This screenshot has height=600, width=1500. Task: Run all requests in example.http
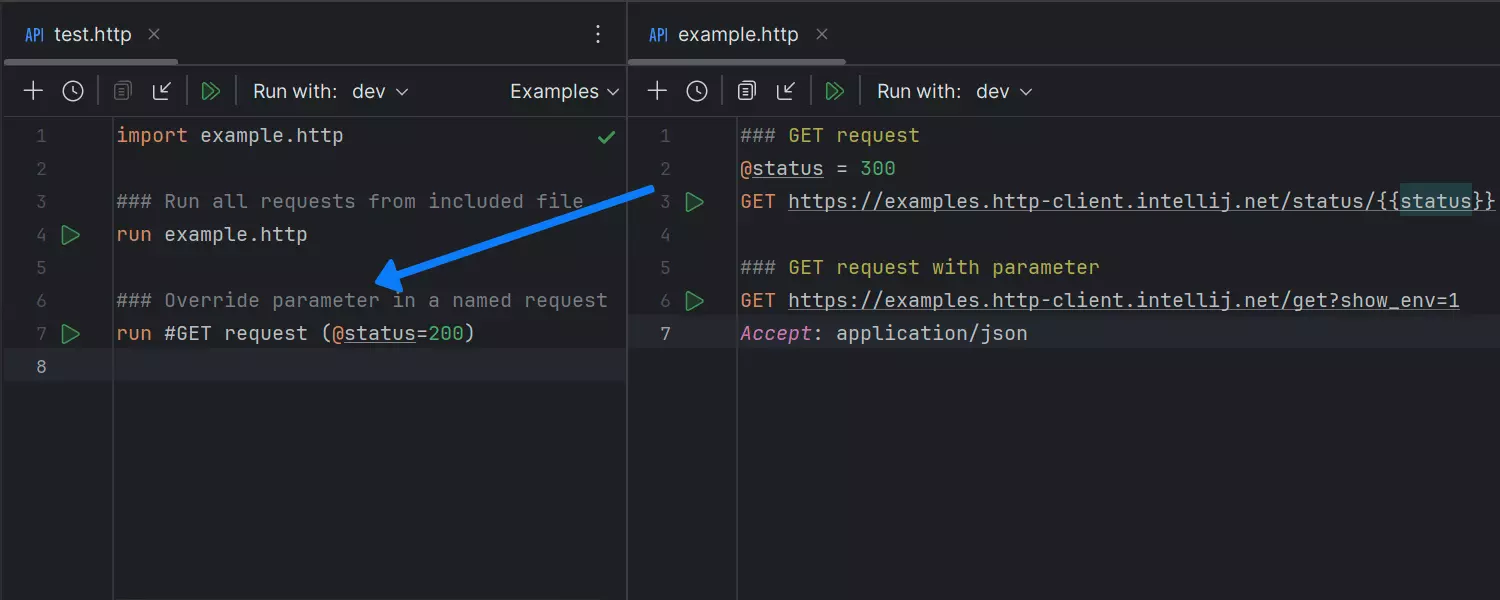tap(835, 90)
